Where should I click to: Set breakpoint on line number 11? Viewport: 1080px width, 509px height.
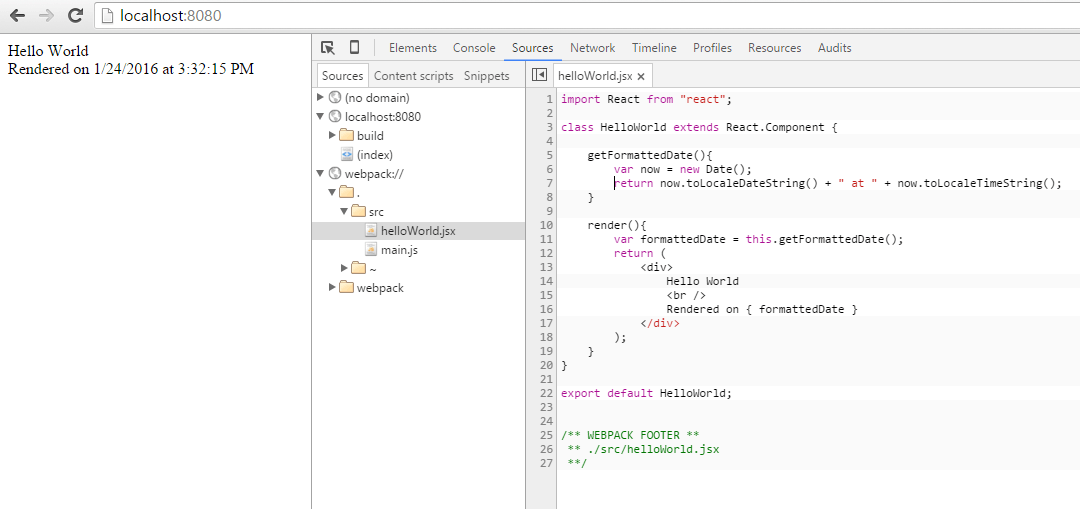pyautogui.click(x=547, y=239)
